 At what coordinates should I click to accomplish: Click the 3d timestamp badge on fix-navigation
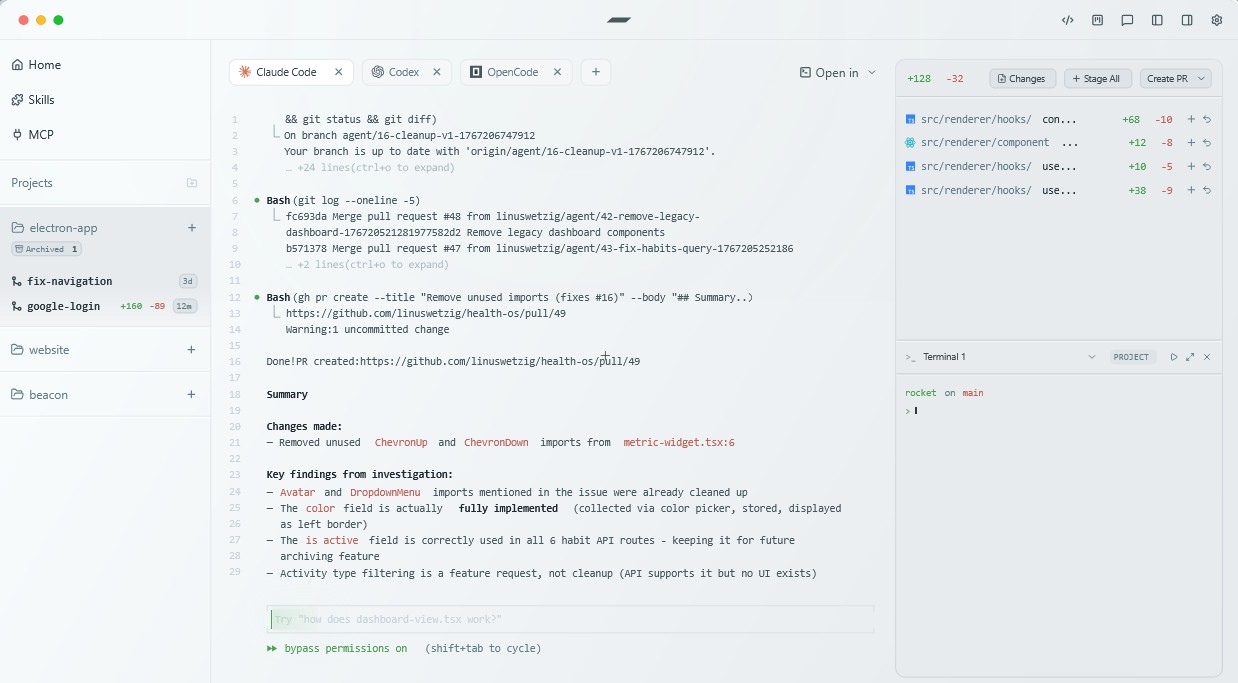188,281
